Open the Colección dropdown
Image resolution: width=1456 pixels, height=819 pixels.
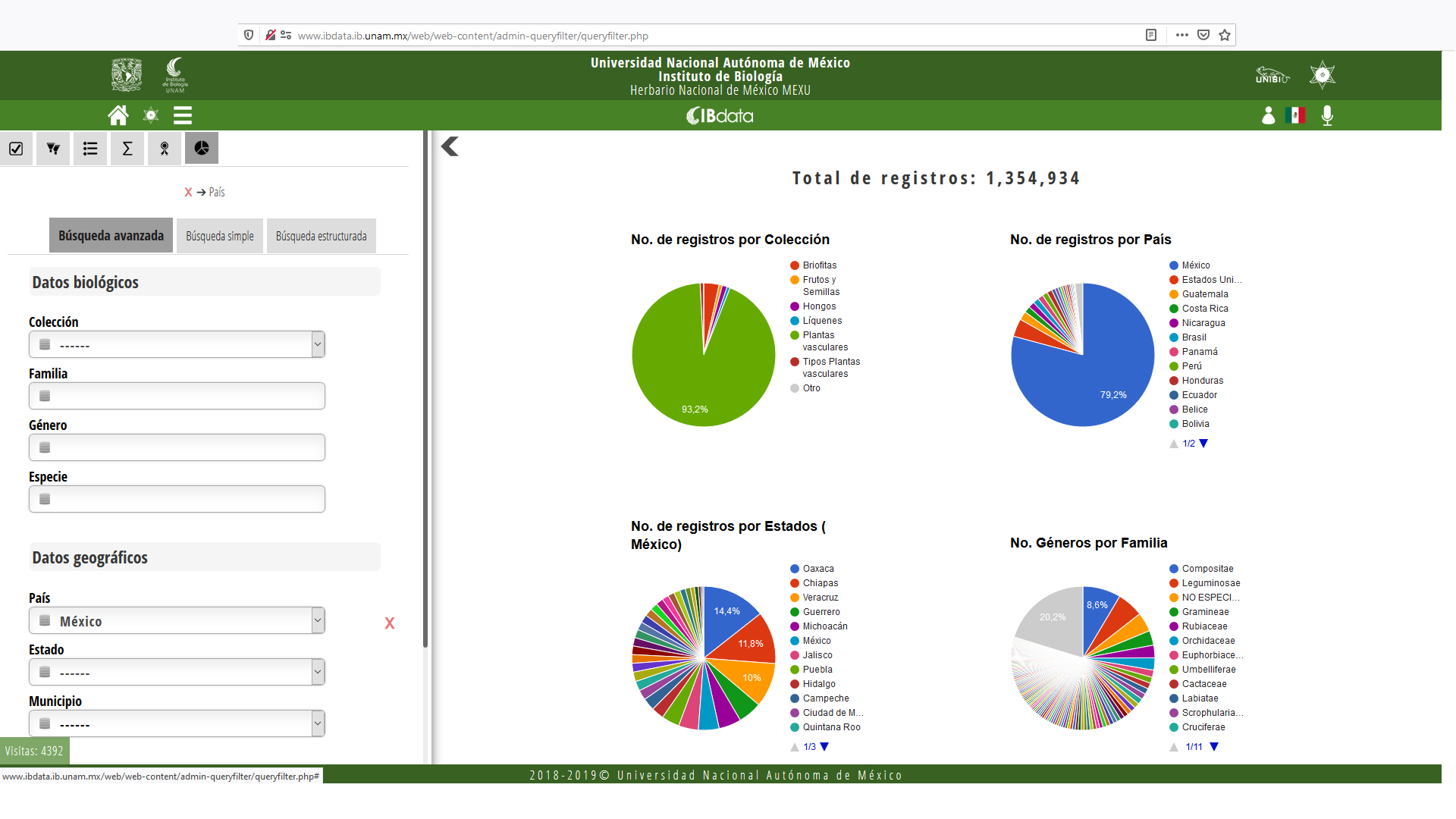tap(177, 344)
